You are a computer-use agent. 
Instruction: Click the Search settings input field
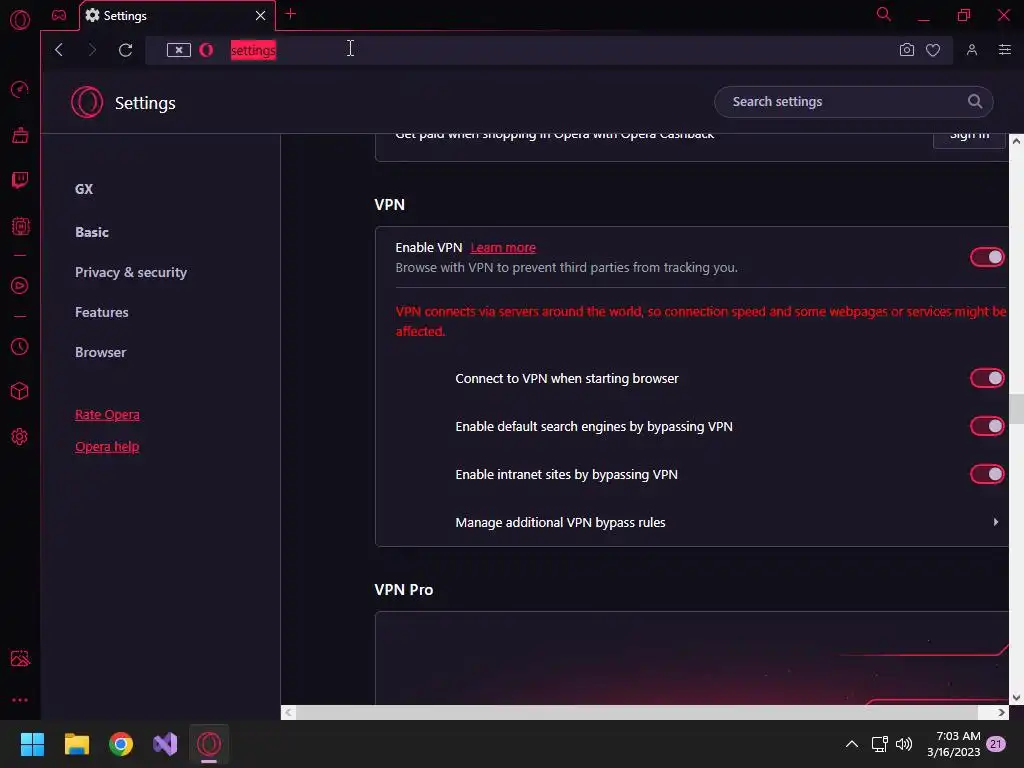tap(854, 102)
